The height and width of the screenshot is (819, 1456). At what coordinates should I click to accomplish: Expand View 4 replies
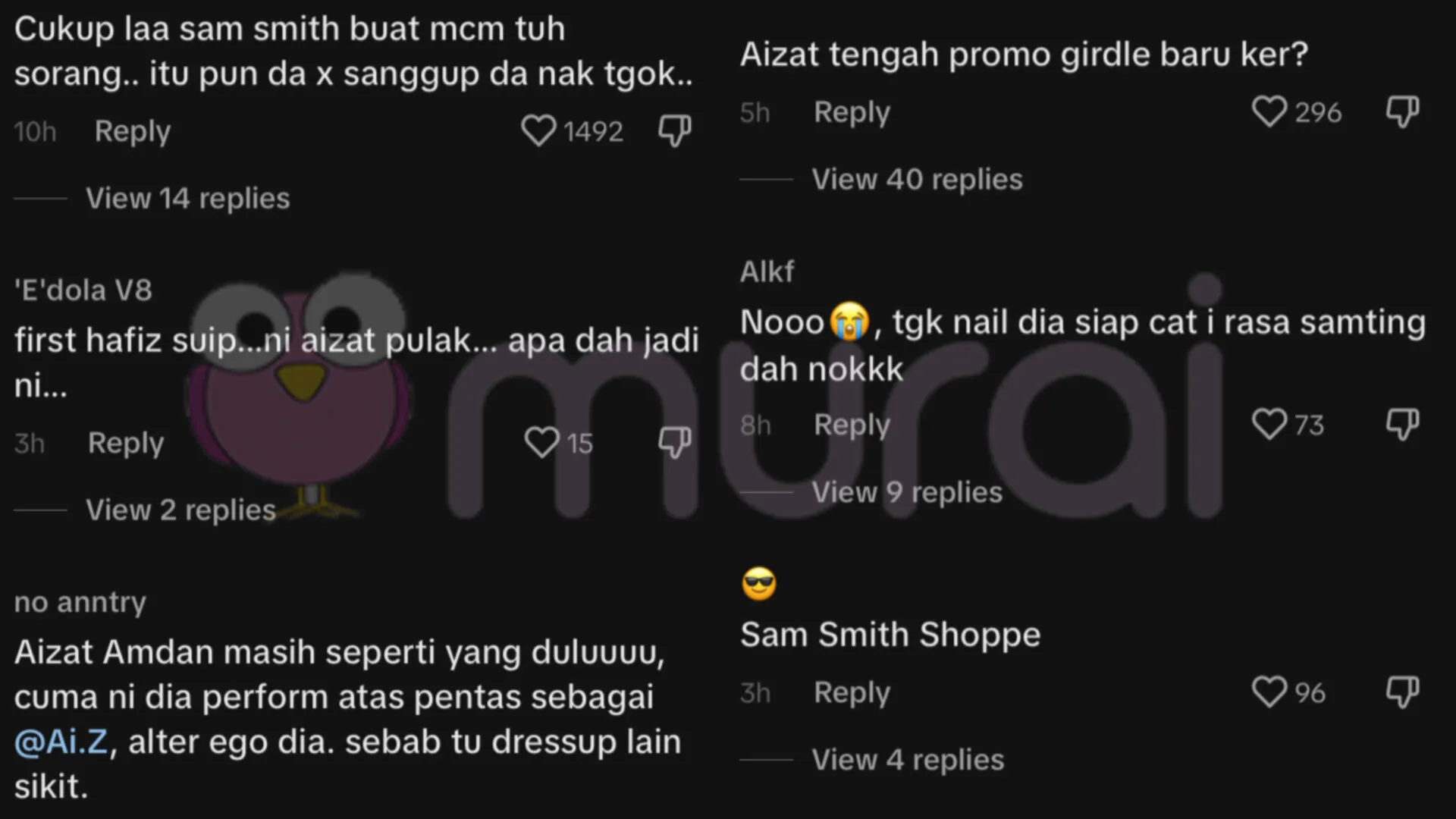(908, 760)
